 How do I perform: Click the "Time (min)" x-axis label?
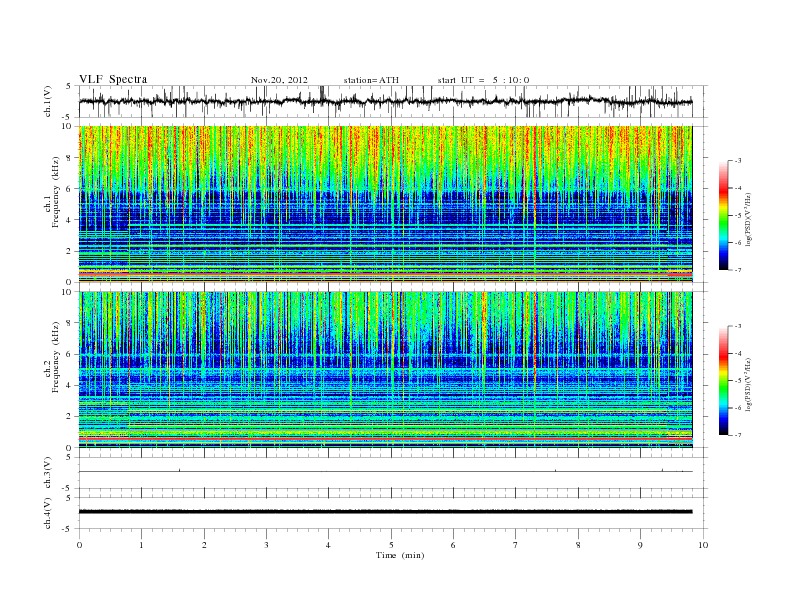(x=400, y=555)
